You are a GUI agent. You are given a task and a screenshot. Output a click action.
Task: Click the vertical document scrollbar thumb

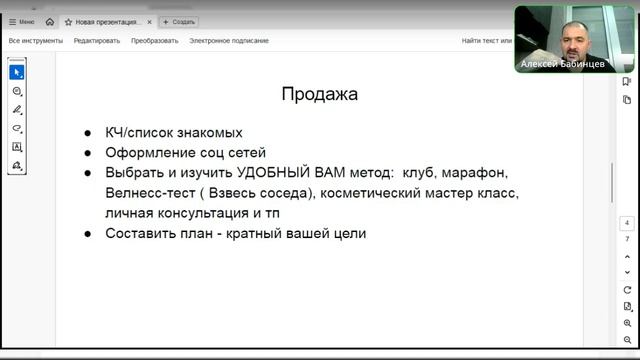(612, 182)
